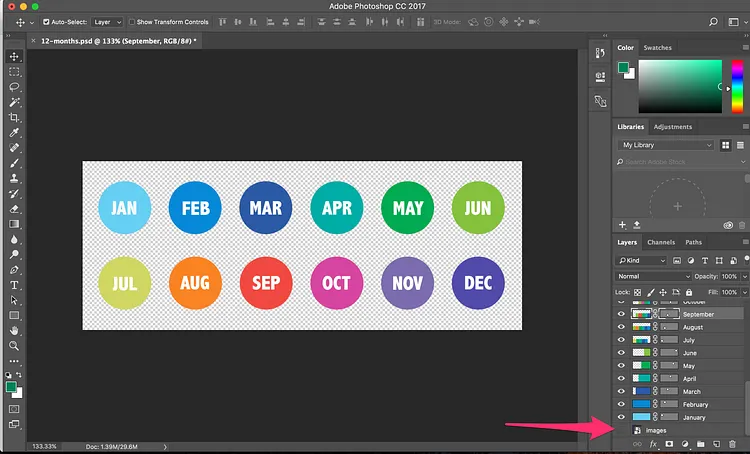The height and width of the screenshot is (454, 750).
Task: Select the Brush tool
Action: 14,163
